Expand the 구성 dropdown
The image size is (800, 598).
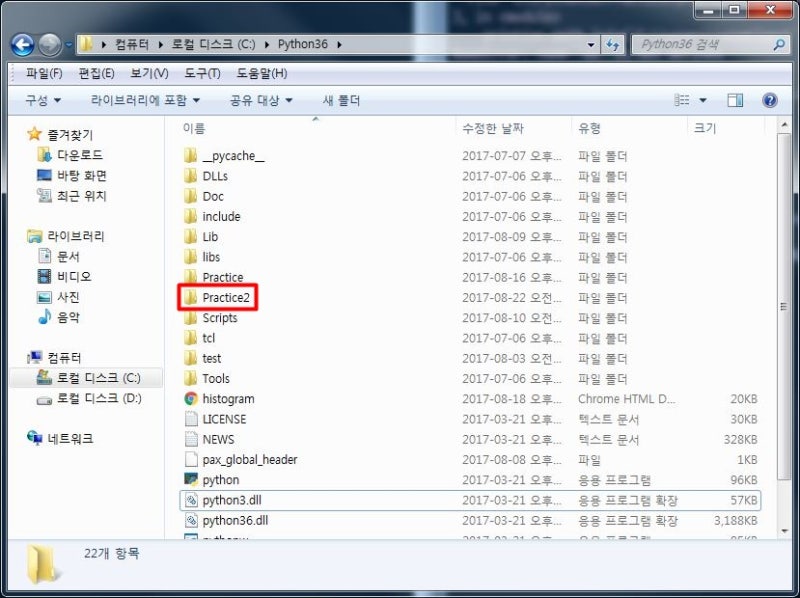pos(43,100)
